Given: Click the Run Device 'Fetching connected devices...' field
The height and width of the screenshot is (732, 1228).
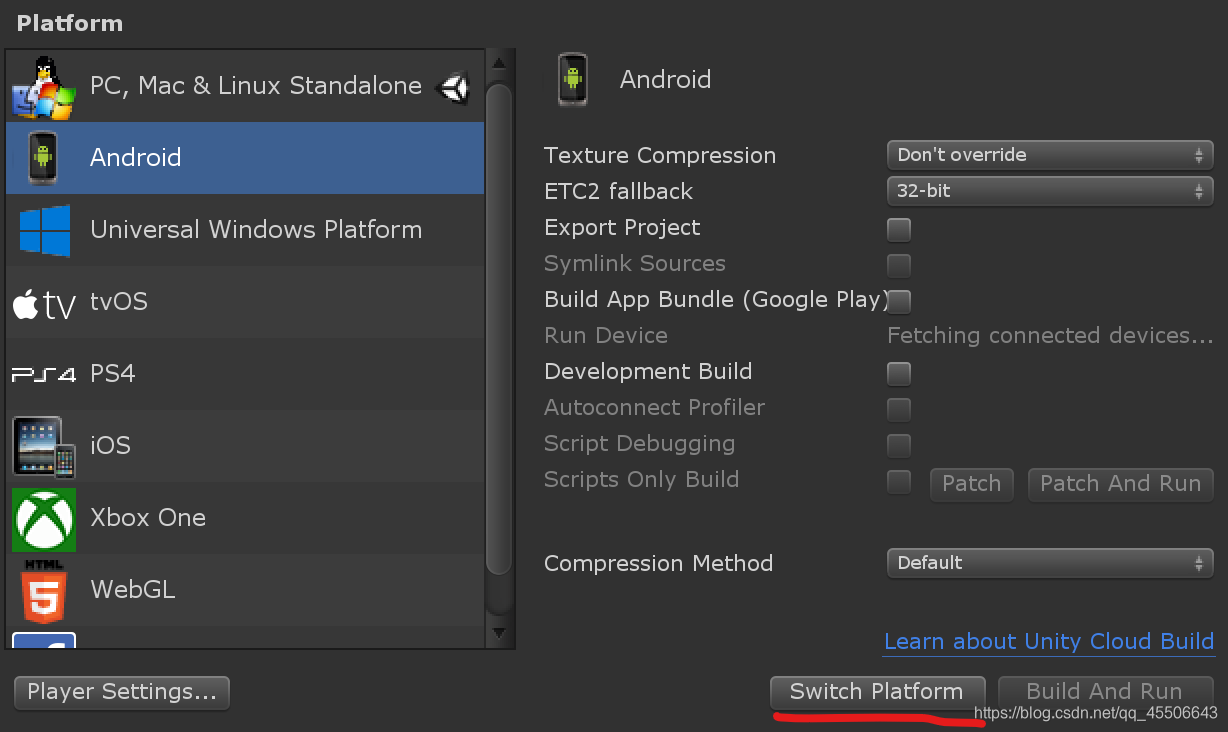Looking at the screenshot, I should pyautogui.click(x=1051, y=336).
